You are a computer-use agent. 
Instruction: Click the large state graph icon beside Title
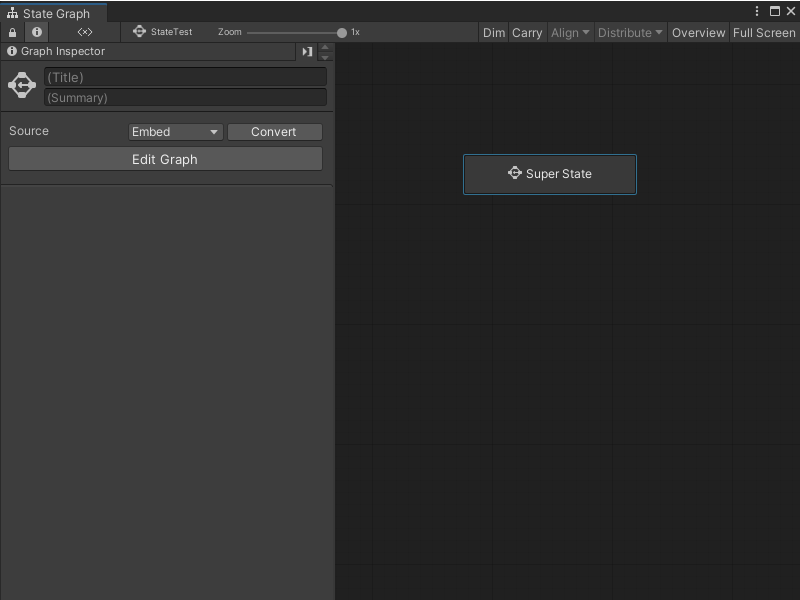tap(22, 86)
